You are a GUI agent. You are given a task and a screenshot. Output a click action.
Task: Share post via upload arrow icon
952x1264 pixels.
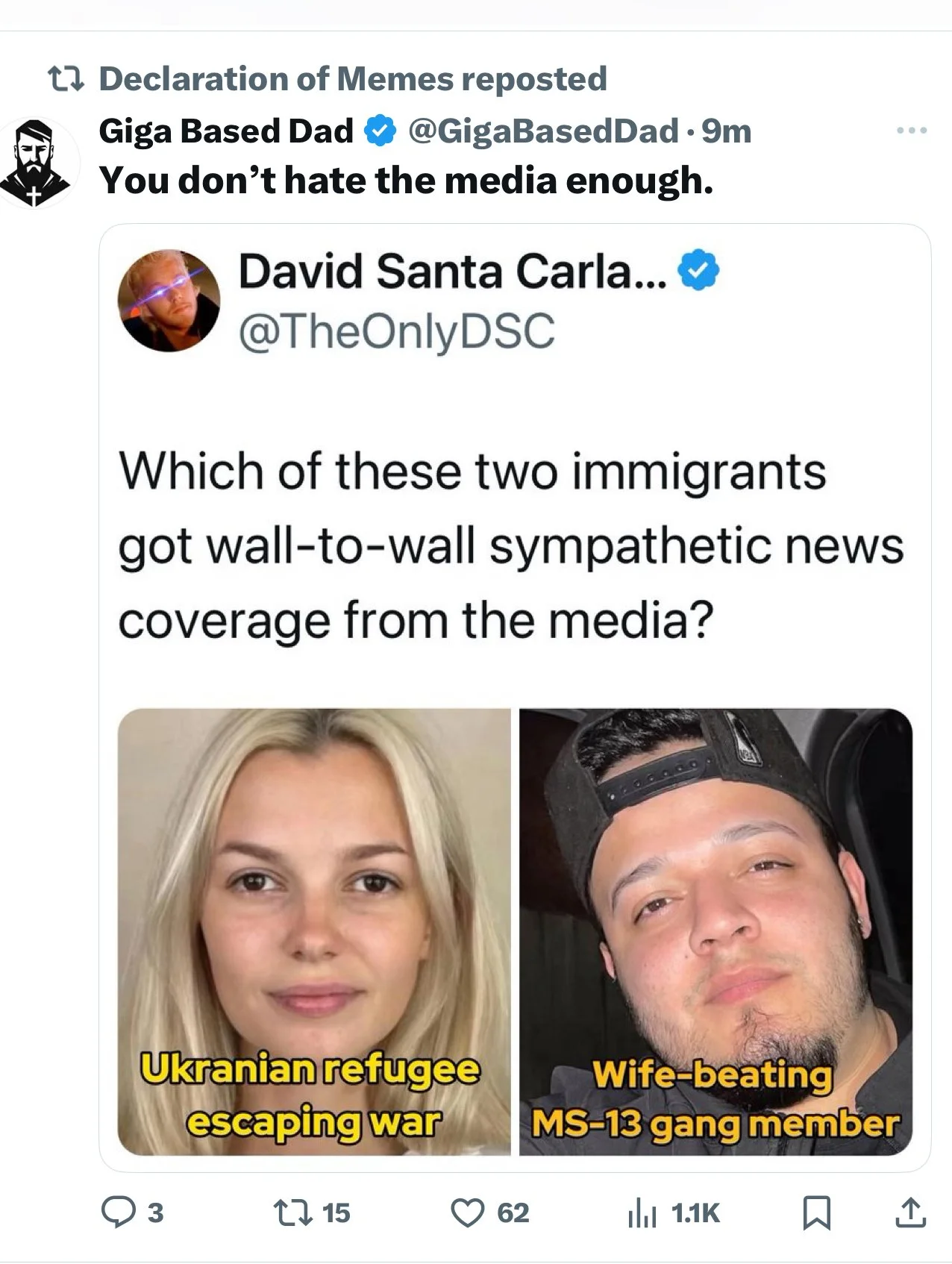909,1213
